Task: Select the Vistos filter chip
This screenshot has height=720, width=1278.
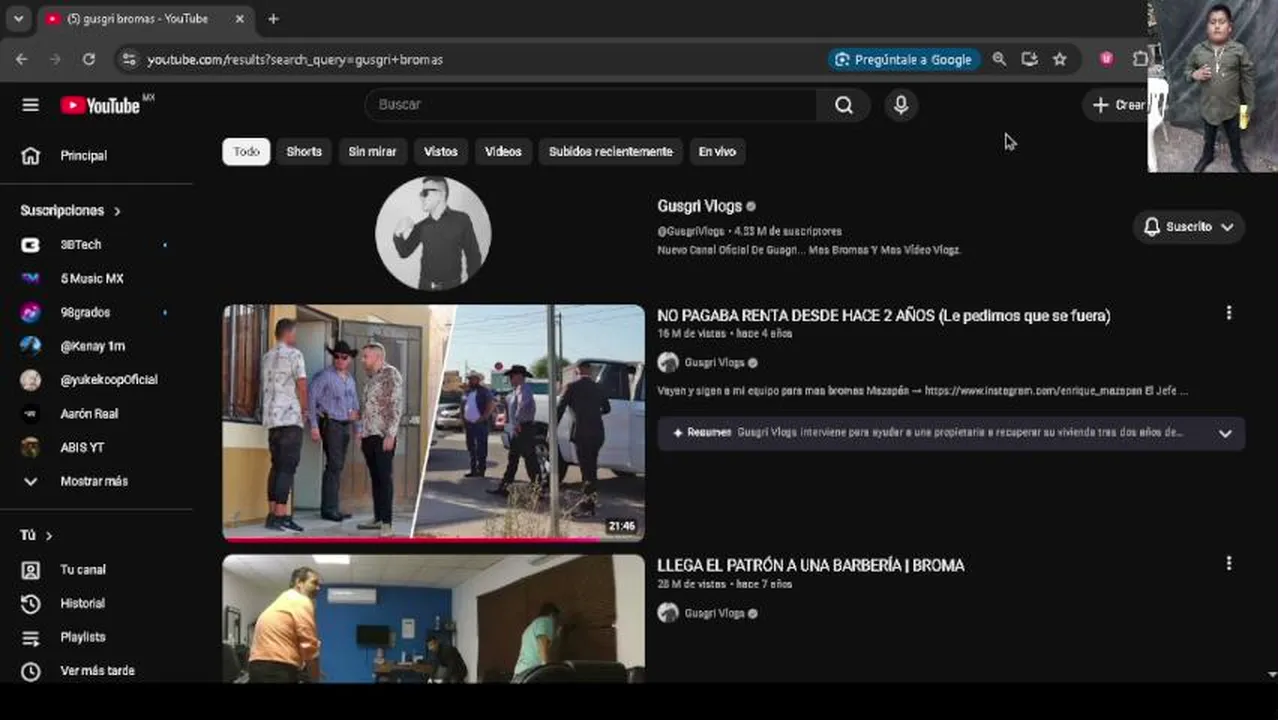Action: click(x=440, y=152)
